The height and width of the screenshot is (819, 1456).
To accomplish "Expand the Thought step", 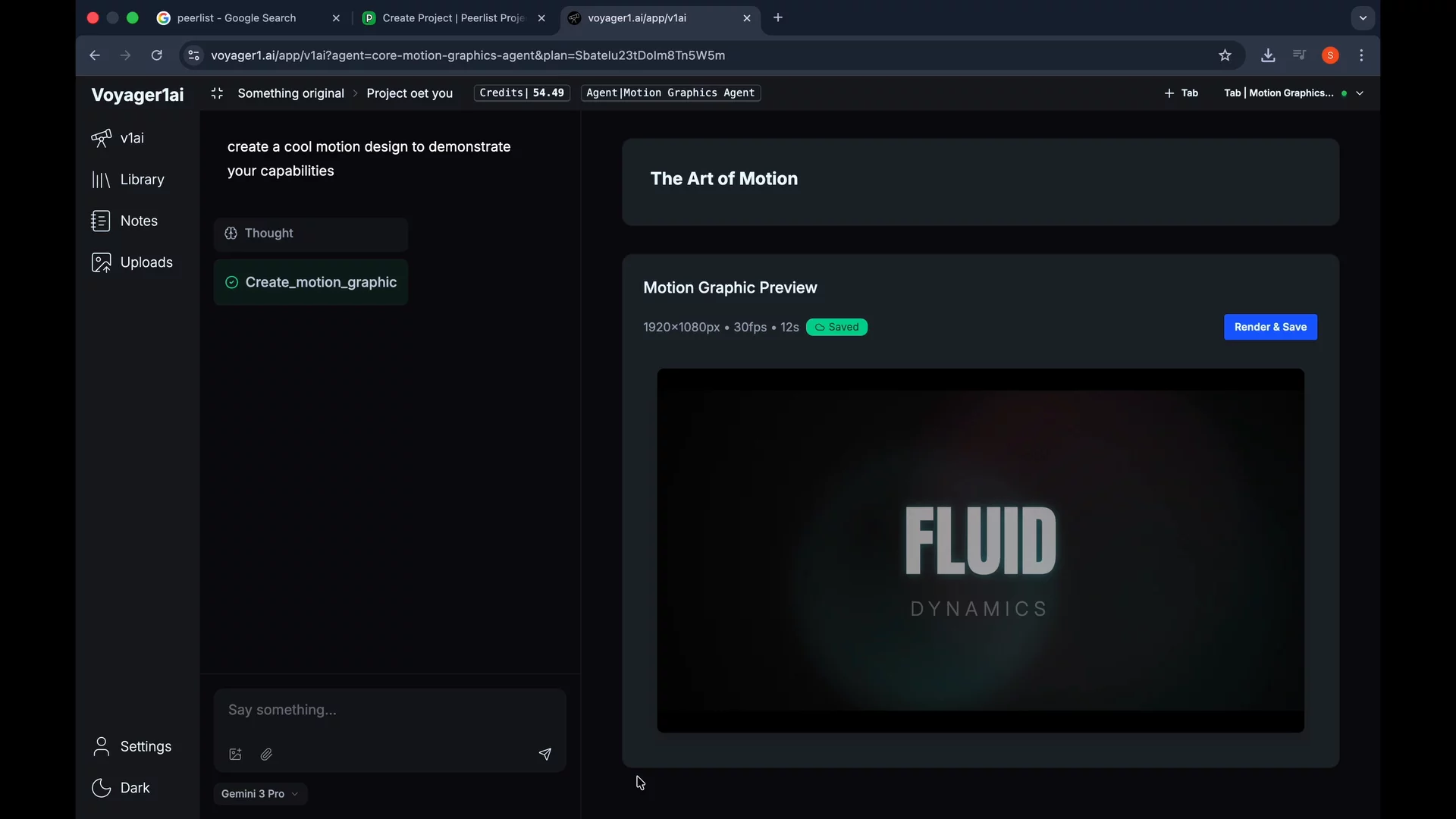I will click(310, 234).
